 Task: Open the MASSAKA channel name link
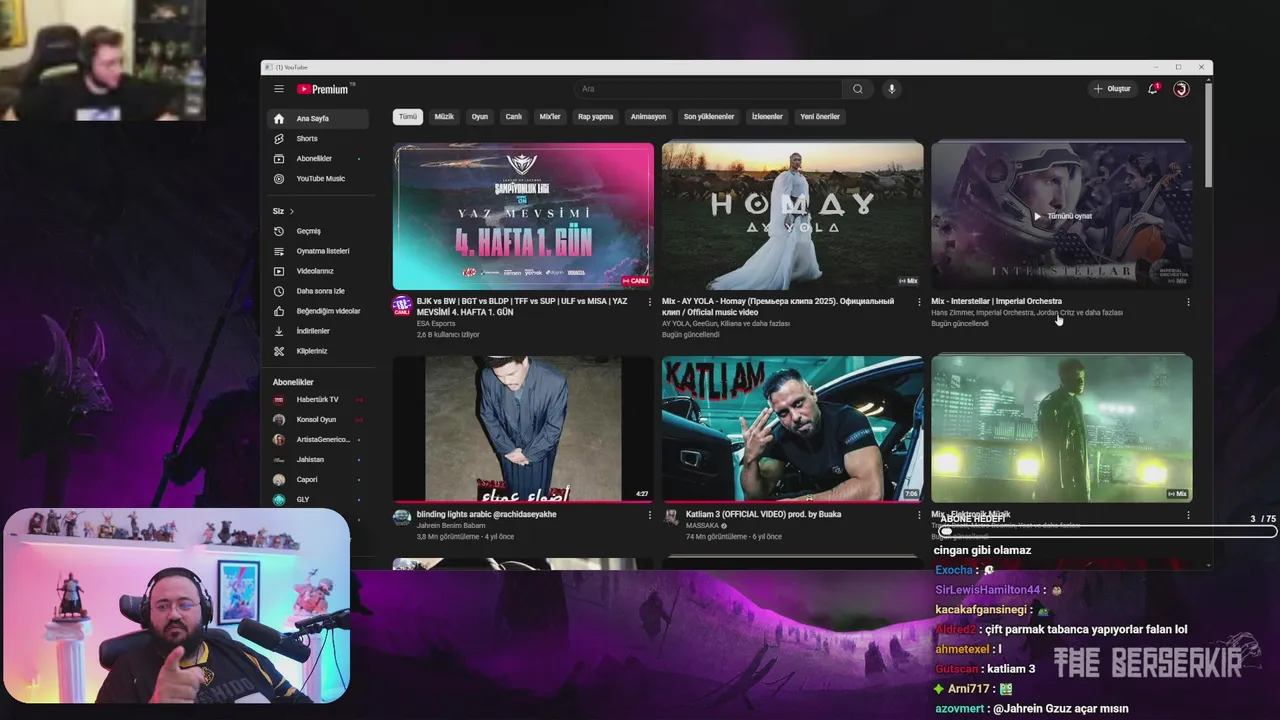pos(703,526)
